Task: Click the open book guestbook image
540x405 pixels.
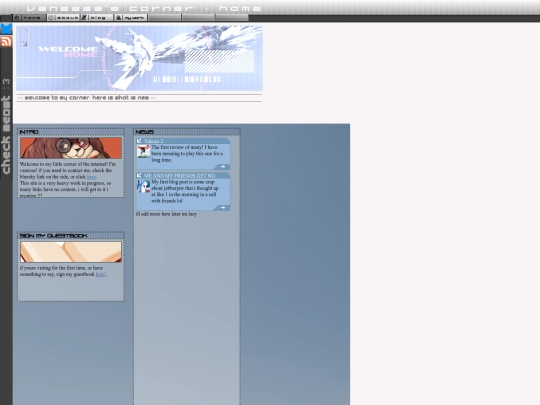Action: tap(71, 252)
